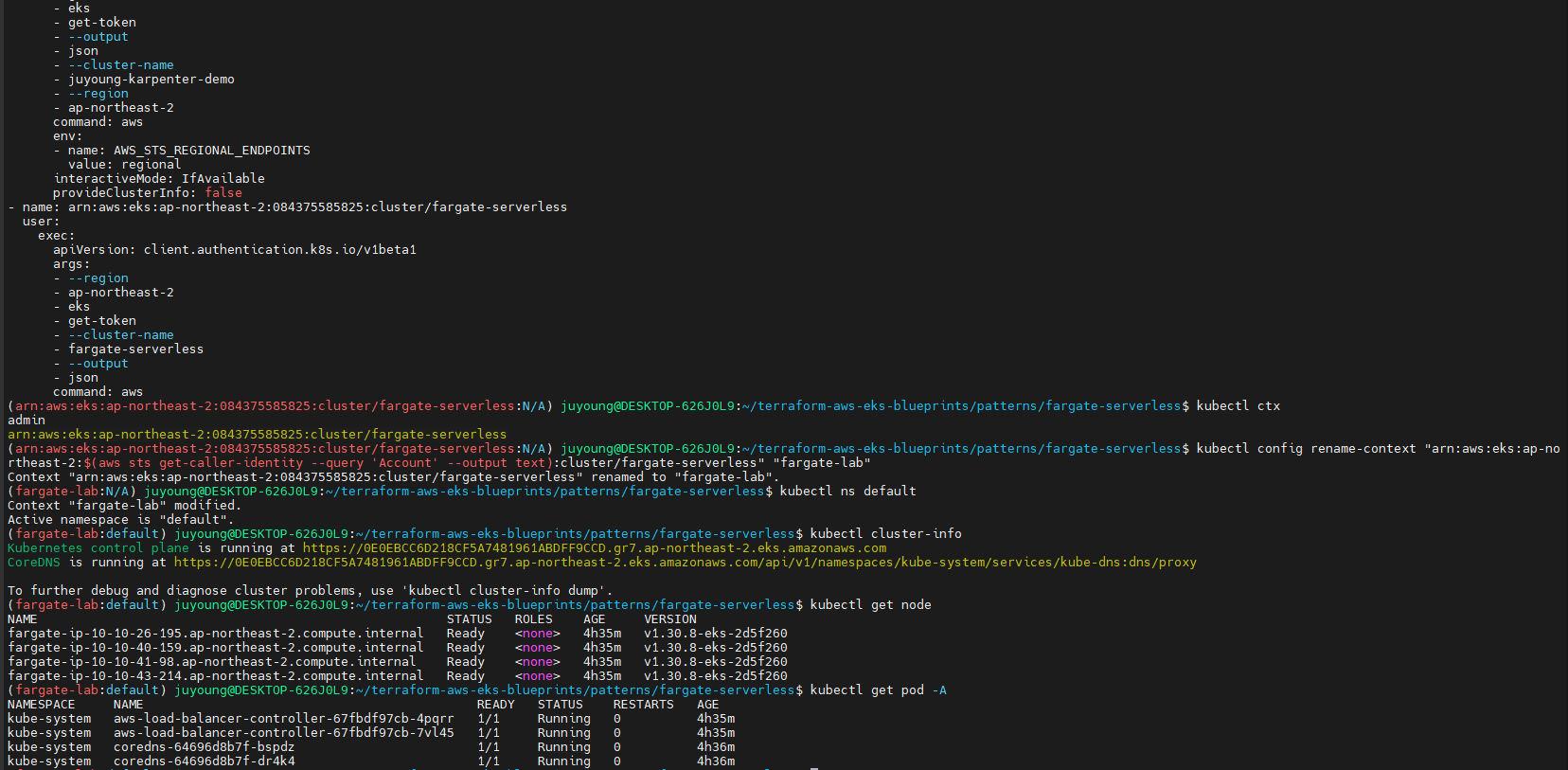This screenshot has width=1568, height=770.
Task: Click the 'READY' column header in pod table
Action: tap(496, 705)
